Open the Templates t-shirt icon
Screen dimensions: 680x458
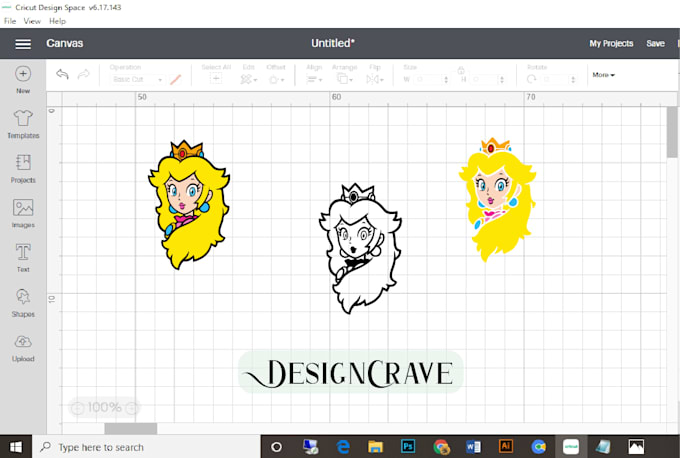pyautogui.click(x=23, y=118)
